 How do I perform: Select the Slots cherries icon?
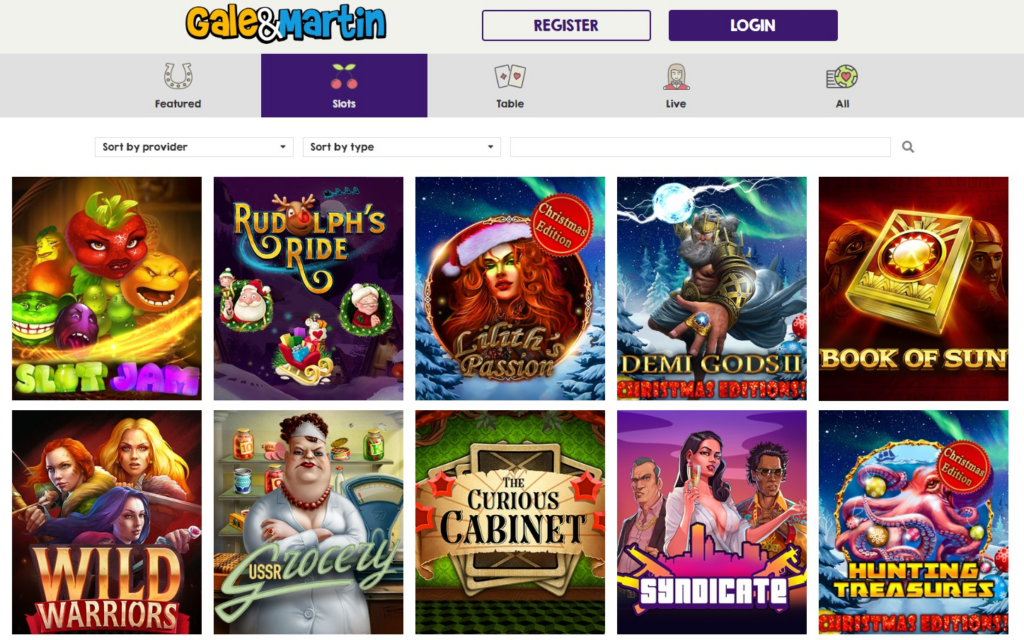344,76
